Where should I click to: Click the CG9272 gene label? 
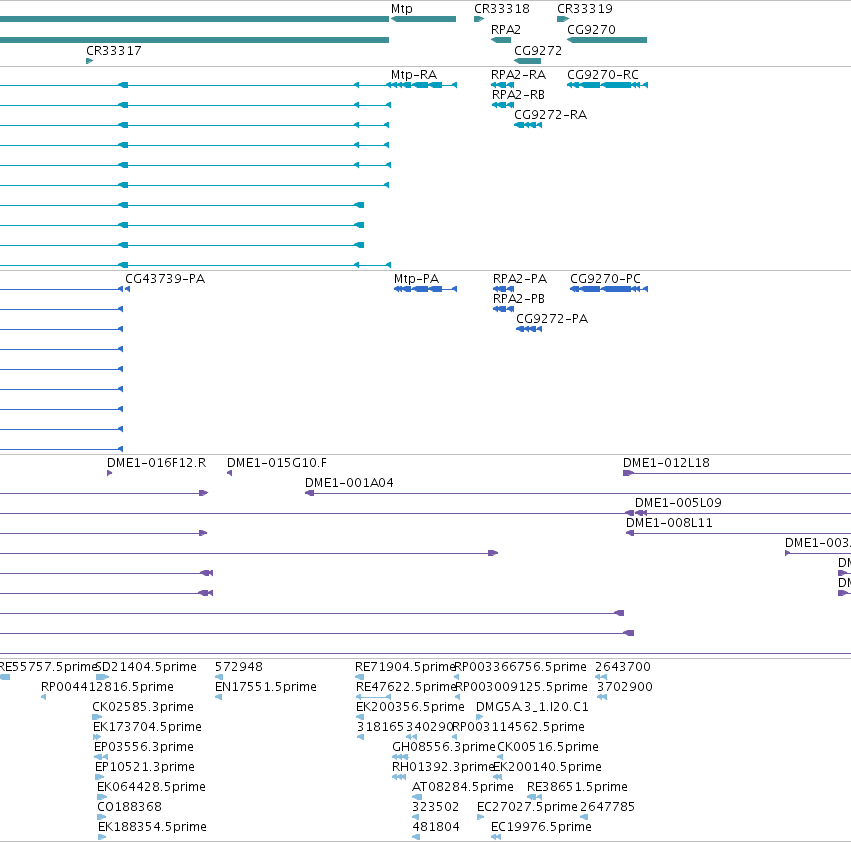point(538,50)
